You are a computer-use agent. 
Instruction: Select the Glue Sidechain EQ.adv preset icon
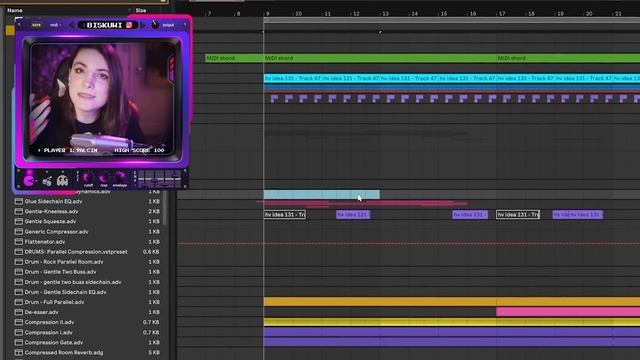pos(18,201)
